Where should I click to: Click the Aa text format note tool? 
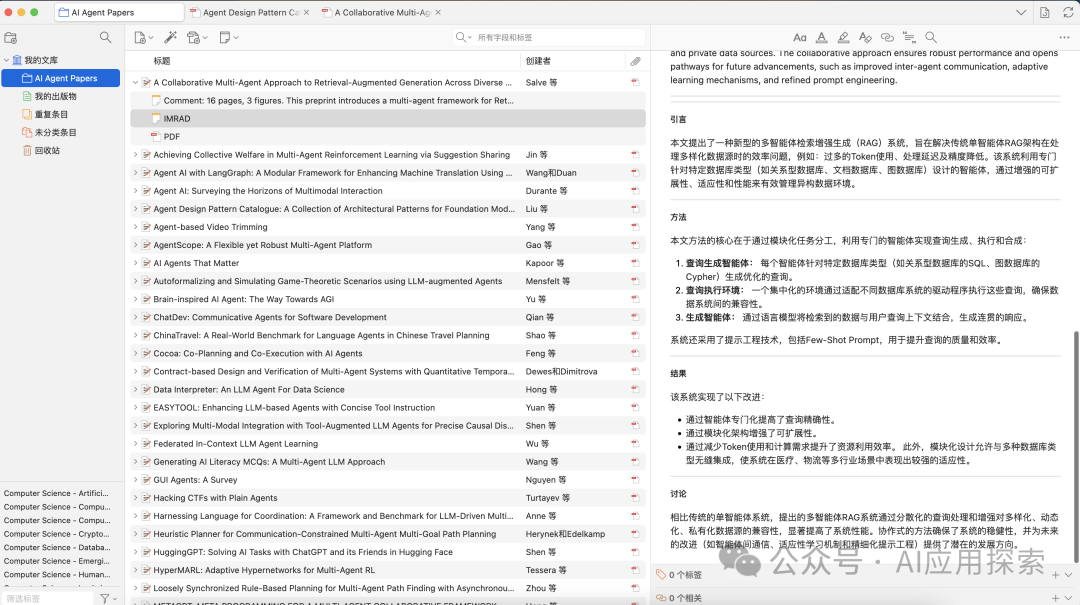[x=800, y=37]
